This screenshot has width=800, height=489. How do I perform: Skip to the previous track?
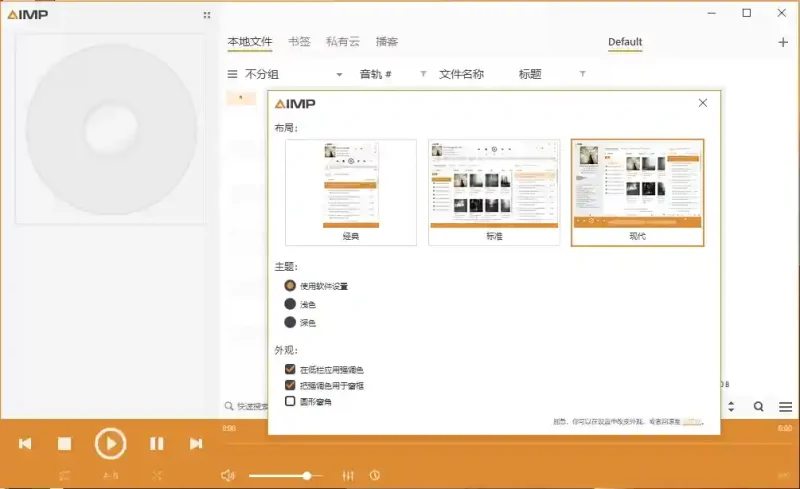tap(25, 444)
